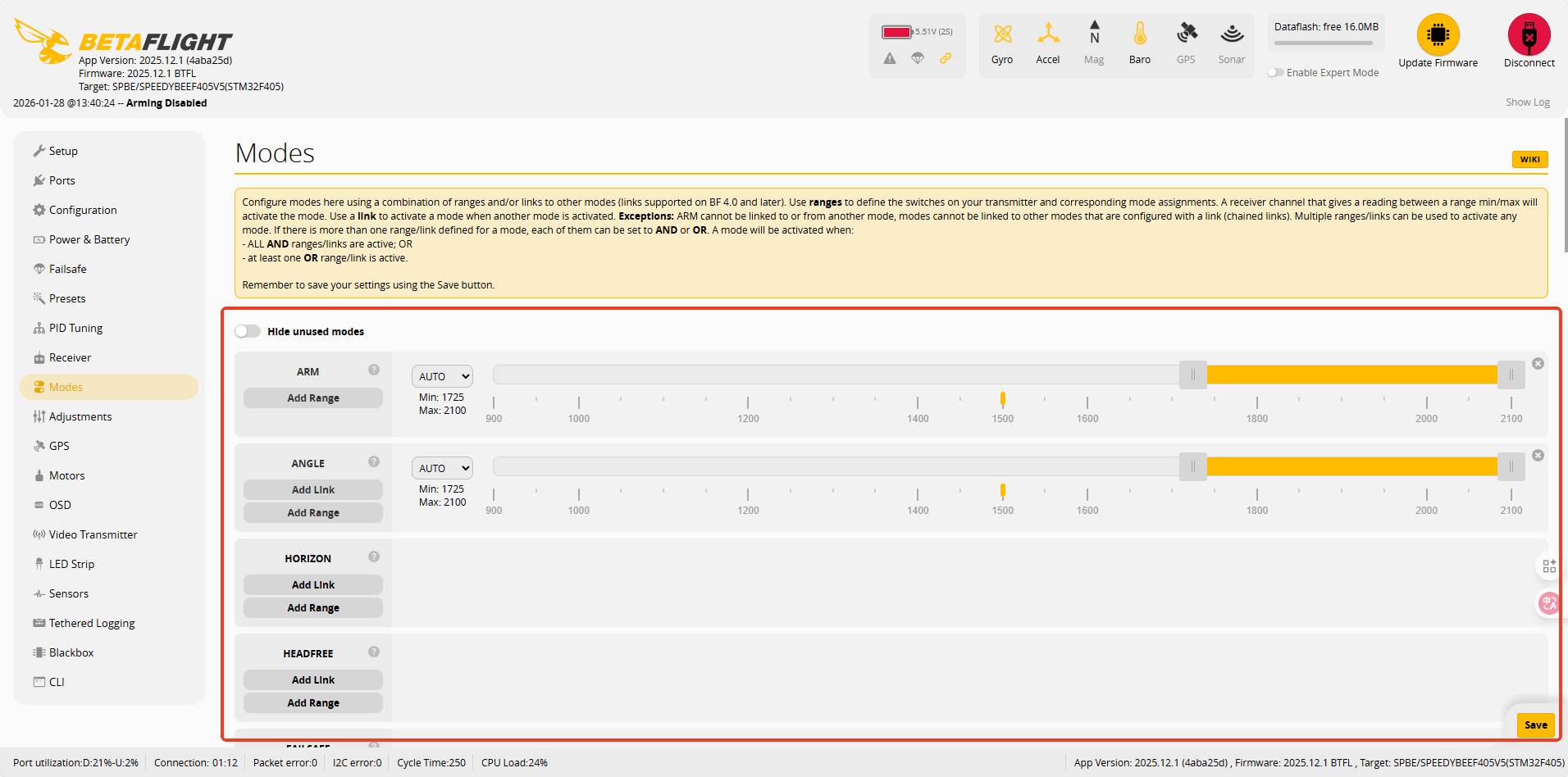Screen dimensions: 1568x777
Task: Remove the ARM range with X icon
Action: tap(1538, 364)
